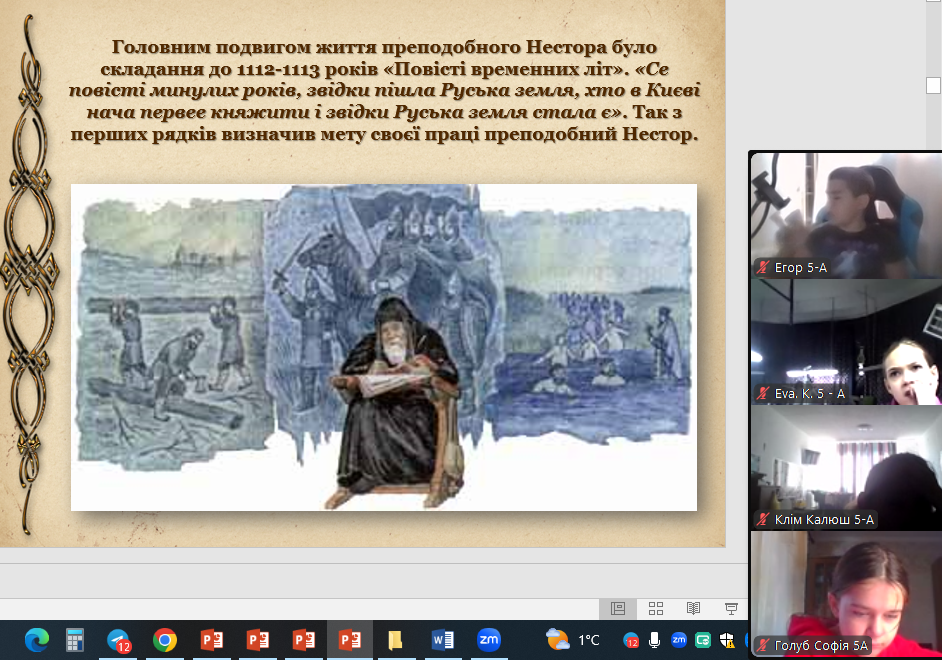Viewport: 942px width, 660px height.
Task: Click muted mic icon next to Голуб Софія 5А
Action: 763,646
